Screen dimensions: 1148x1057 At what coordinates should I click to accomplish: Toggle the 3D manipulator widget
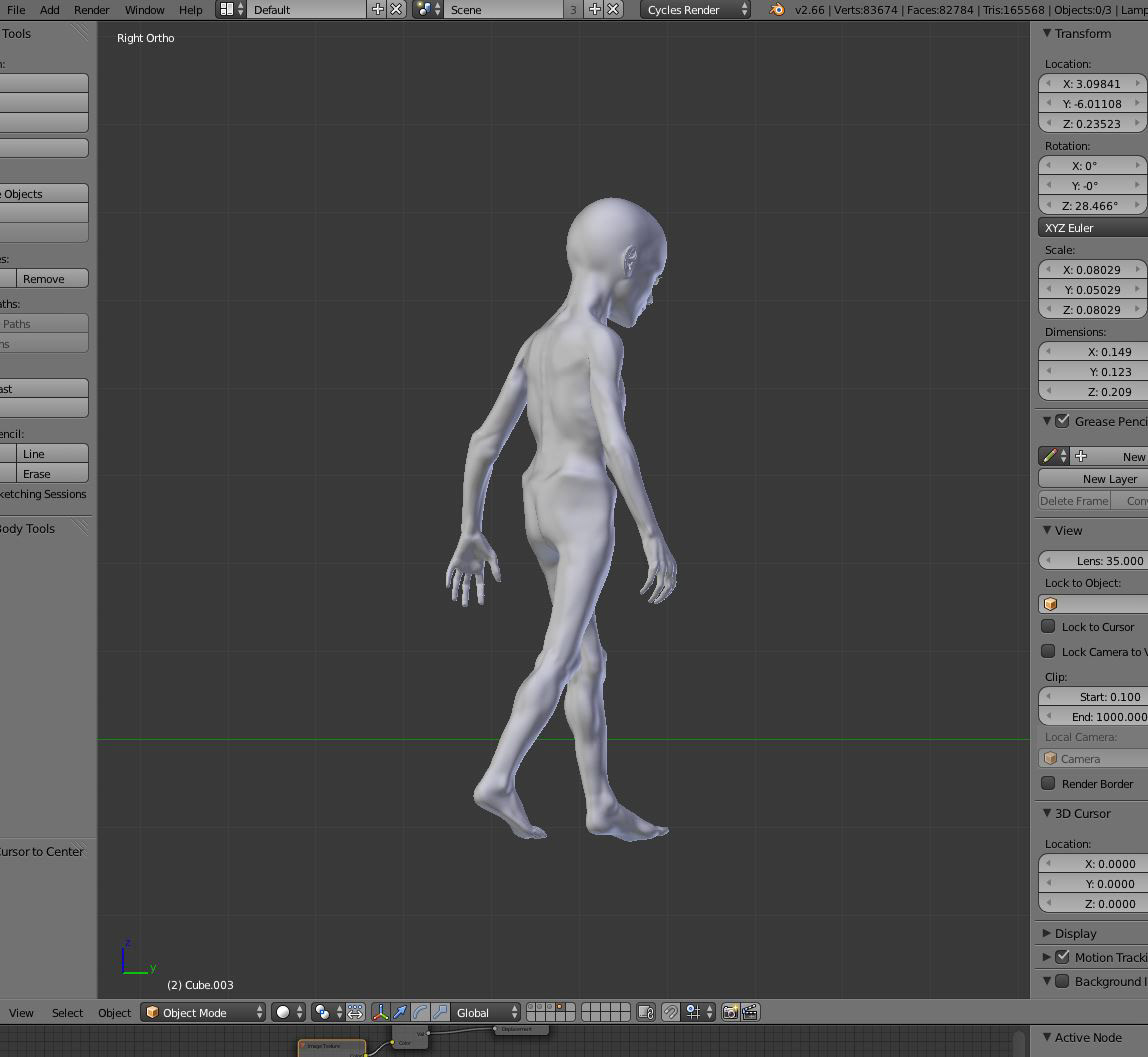(381, 1012)
